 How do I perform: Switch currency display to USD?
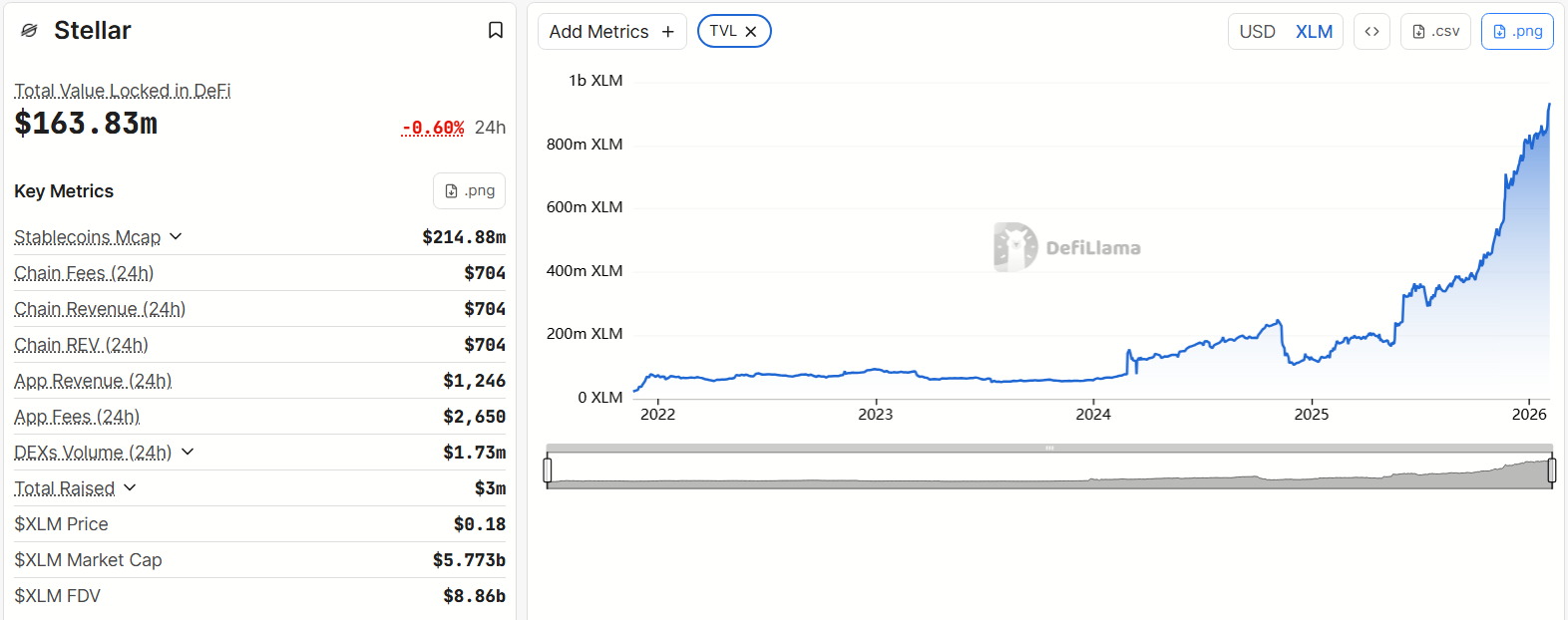click(1257, 31)
